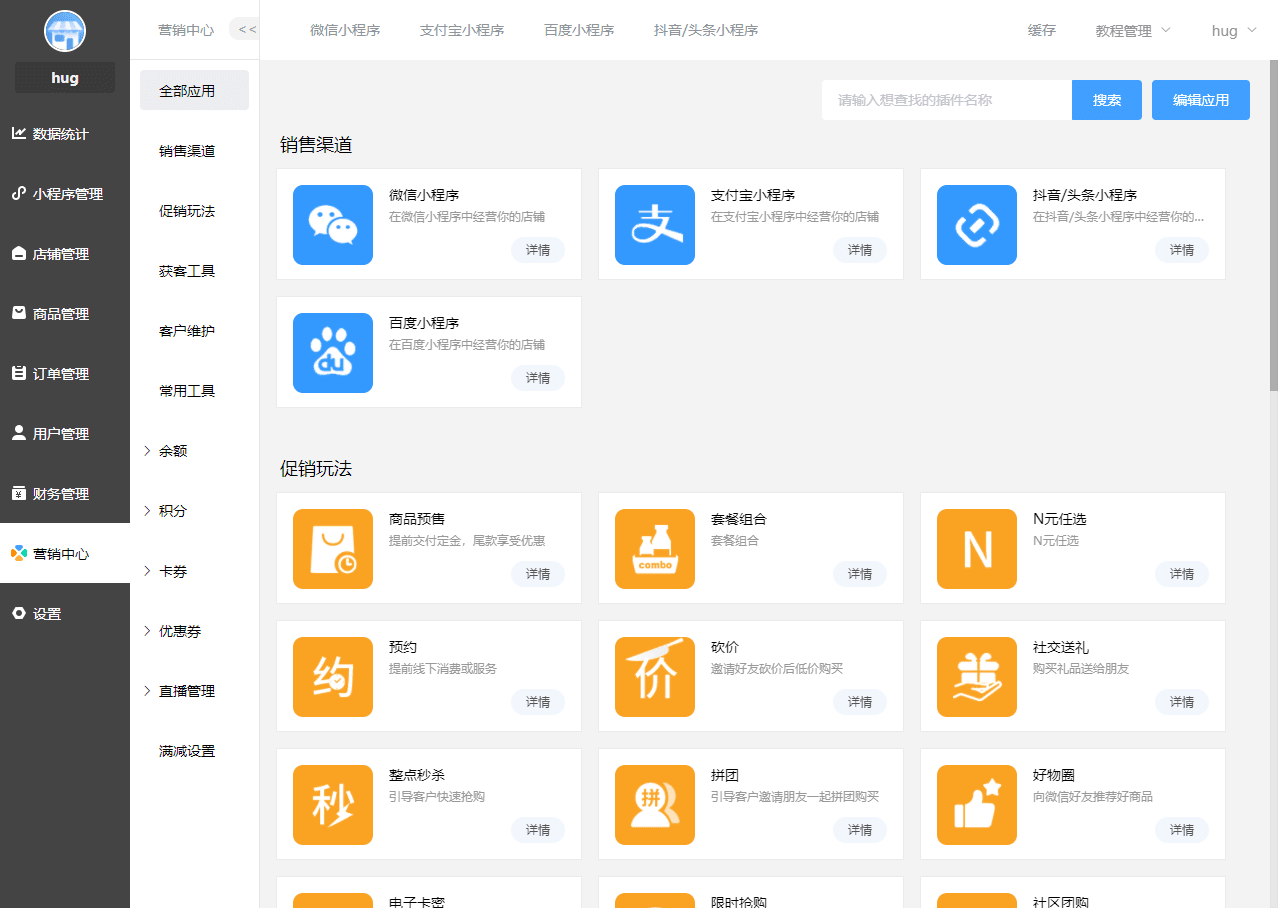Click the 编辑应用 button
1278x908 pixels.
pyautogui.click(x=1201, y=100)
